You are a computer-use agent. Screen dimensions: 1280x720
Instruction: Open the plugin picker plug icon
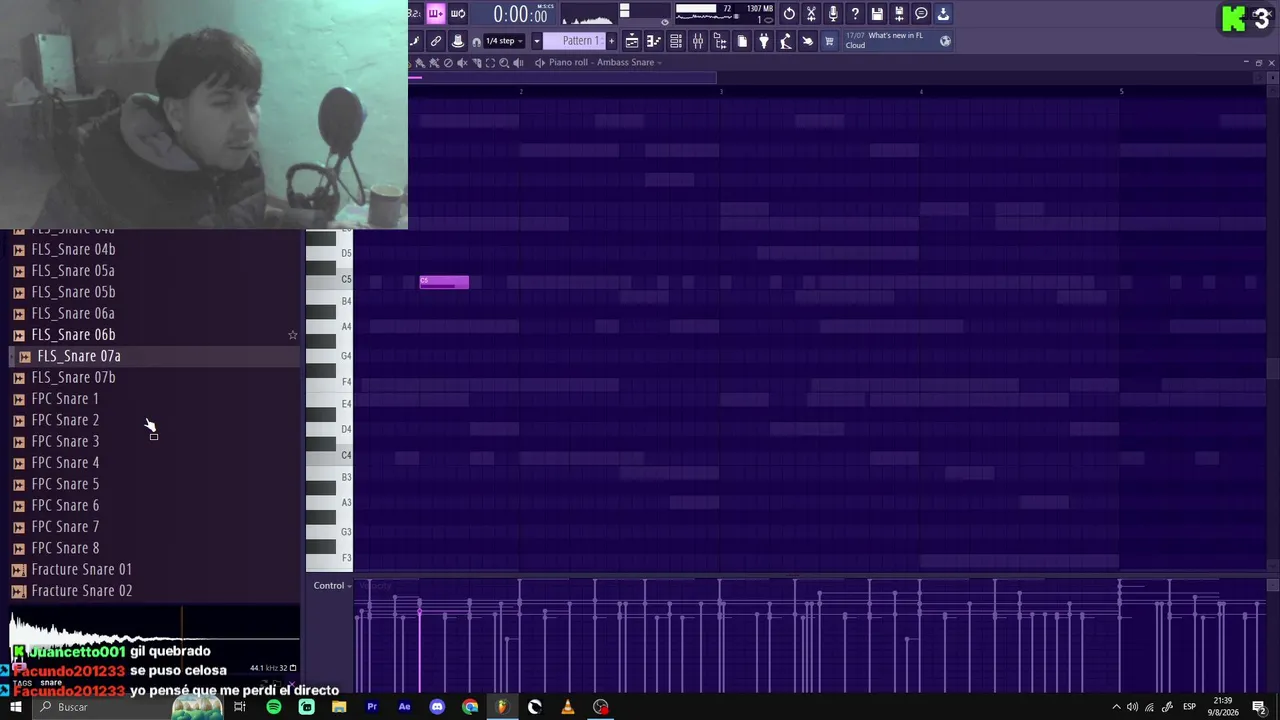764,41
